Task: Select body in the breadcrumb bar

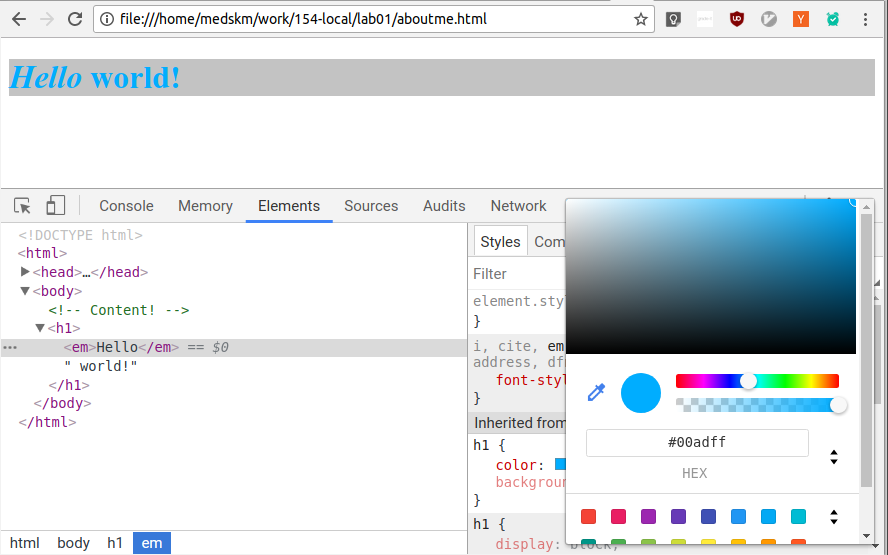Action: (x=73, y=543)
